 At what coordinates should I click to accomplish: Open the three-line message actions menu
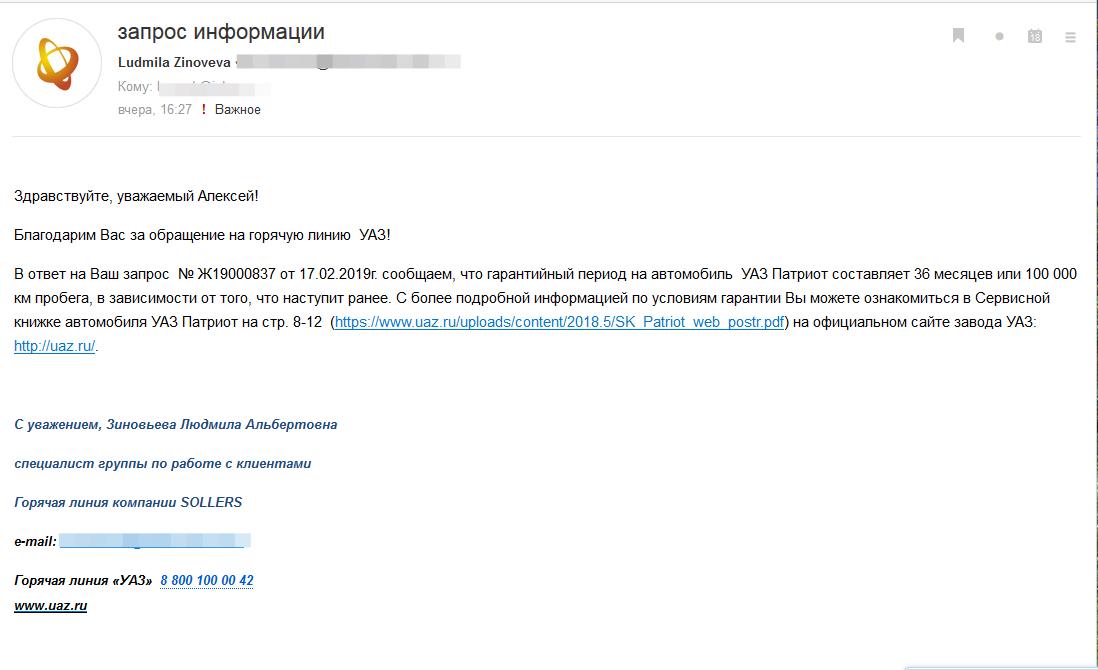pos(1070,37)
